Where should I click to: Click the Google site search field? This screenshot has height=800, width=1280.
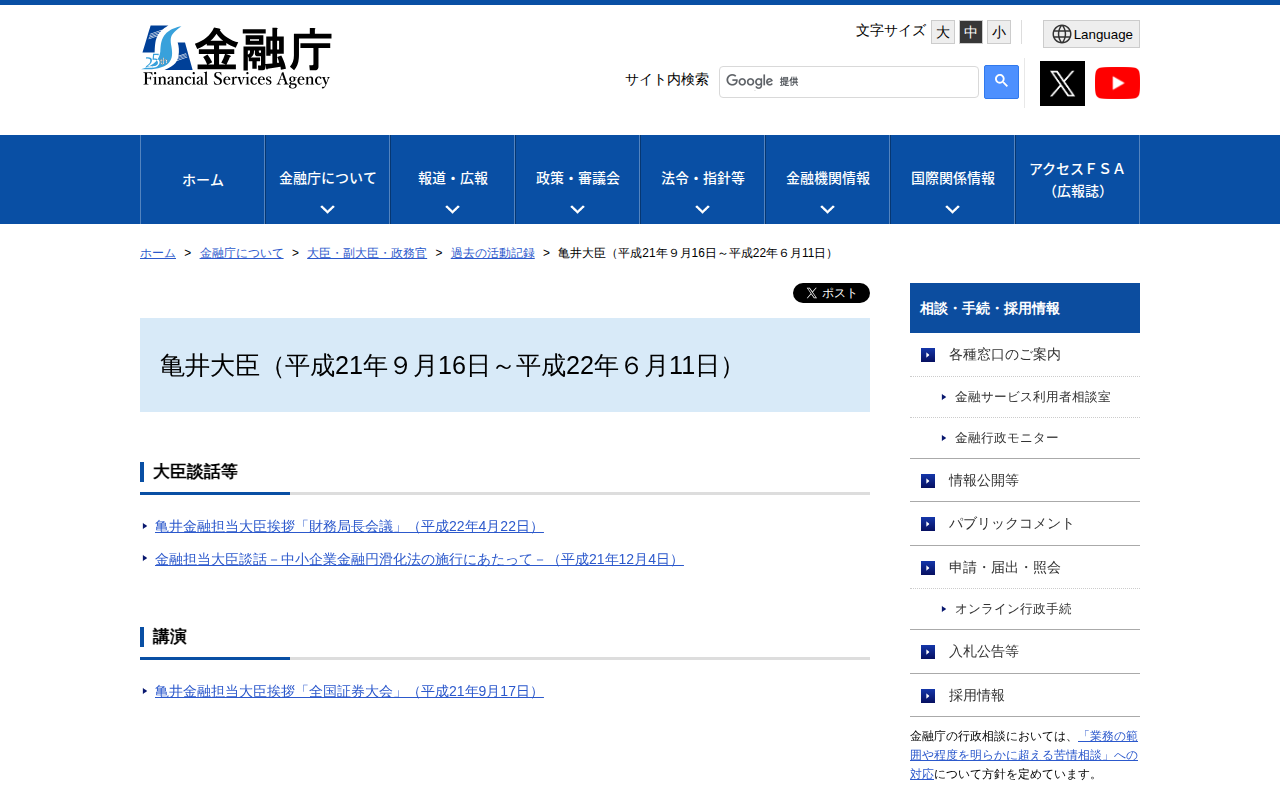848,82
